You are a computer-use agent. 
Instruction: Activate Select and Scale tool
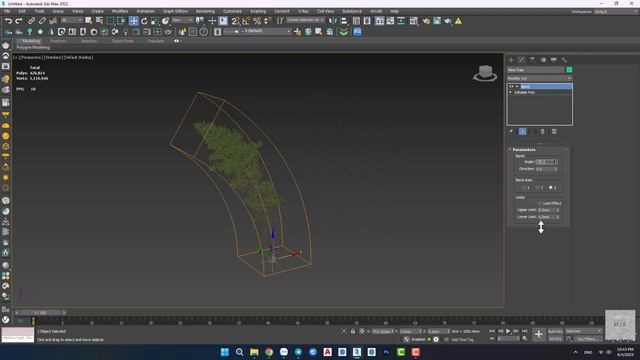(155, 21)
